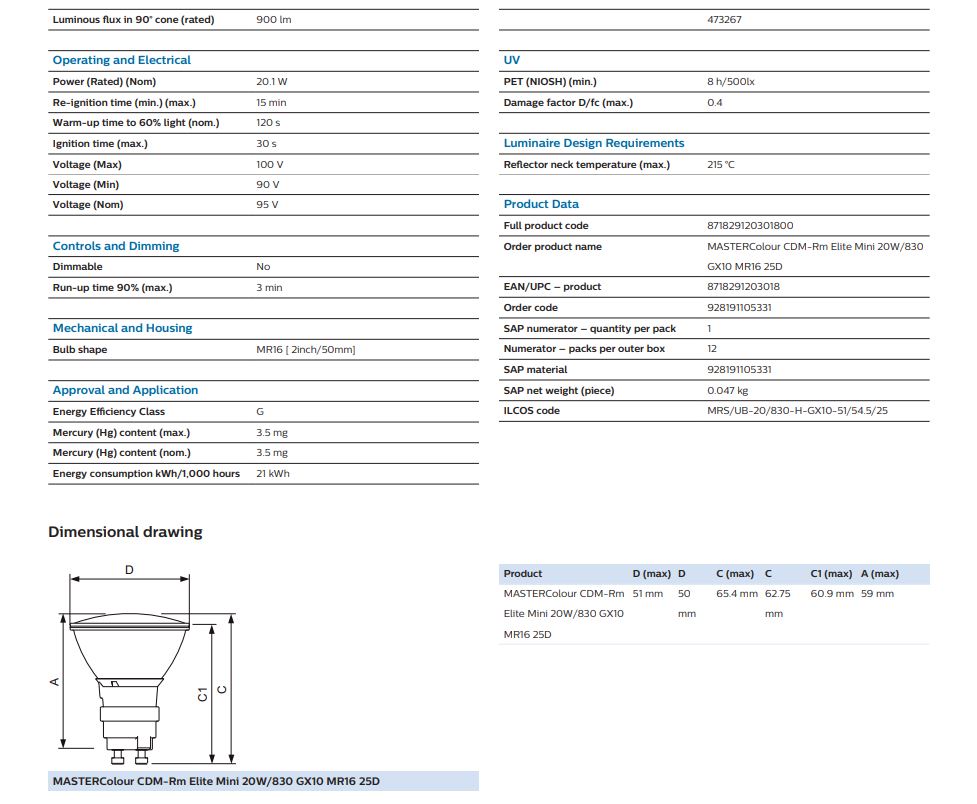
Task: Select the 'Damage factor D/fc (max.)' label
Action: coord(568,103)
